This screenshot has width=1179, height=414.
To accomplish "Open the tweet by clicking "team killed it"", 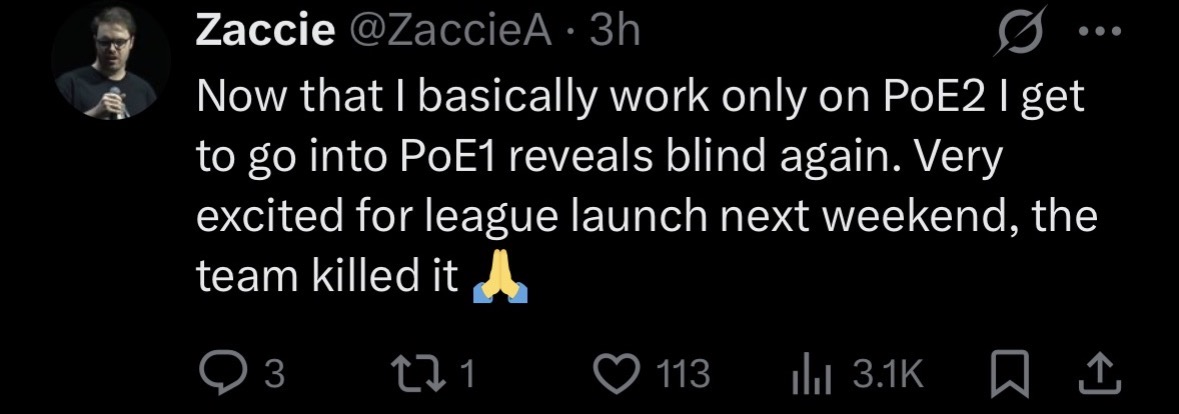I will [330, 277].
